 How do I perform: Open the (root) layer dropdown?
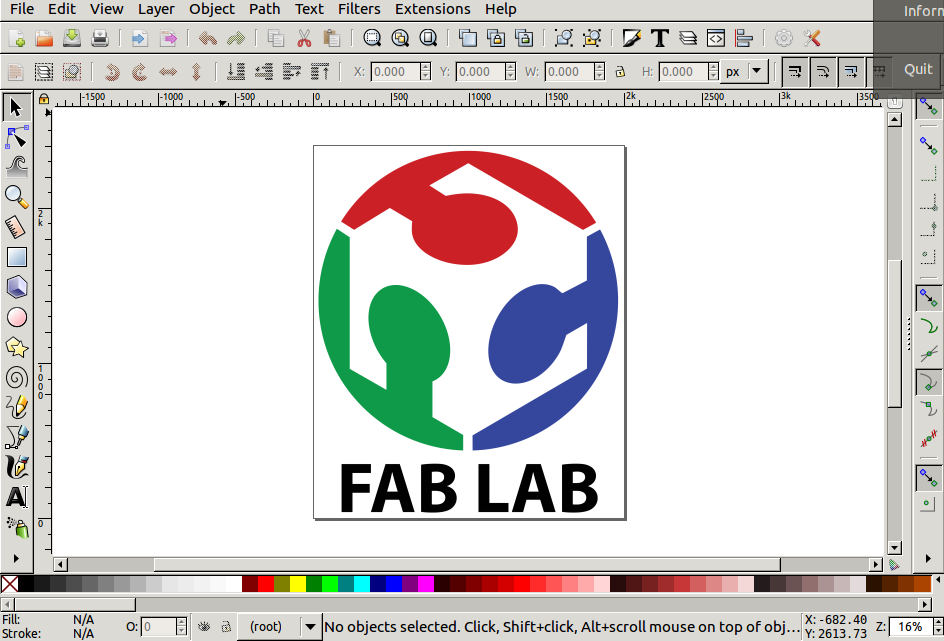click(x=310, y=627)
